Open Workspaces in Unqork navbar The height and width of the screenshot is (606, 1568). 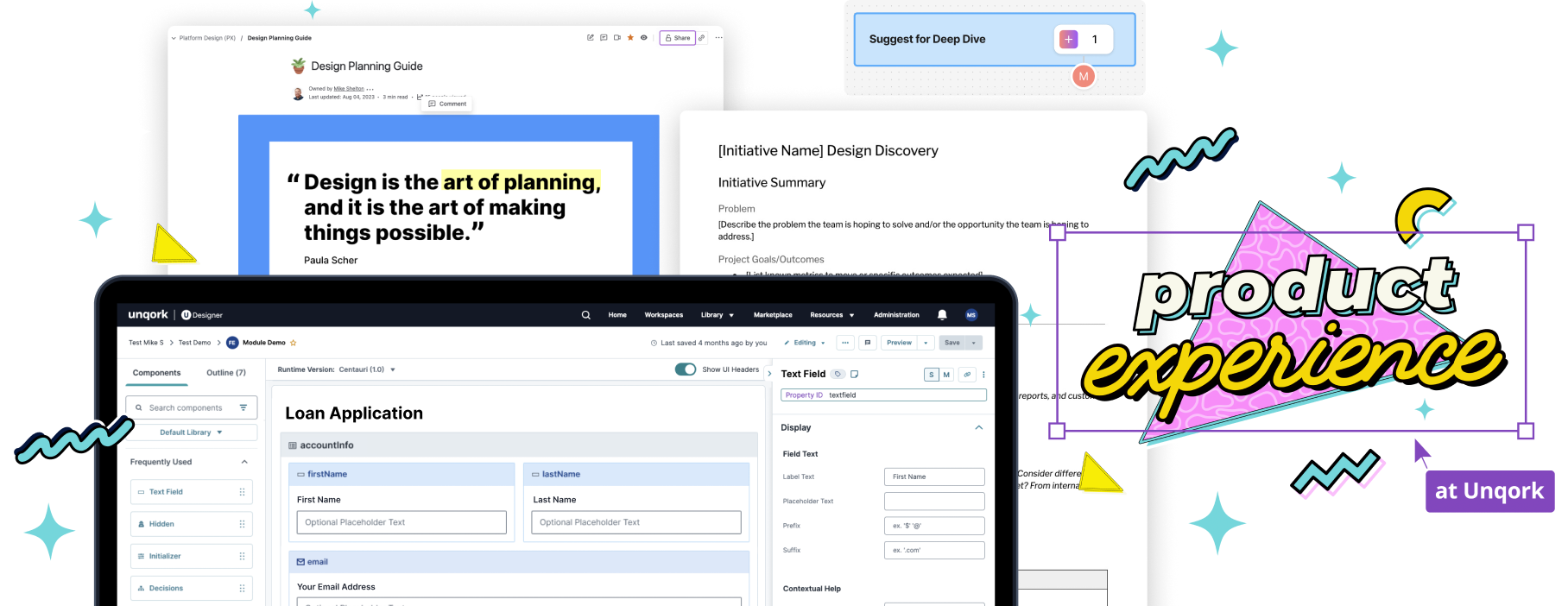664,315
